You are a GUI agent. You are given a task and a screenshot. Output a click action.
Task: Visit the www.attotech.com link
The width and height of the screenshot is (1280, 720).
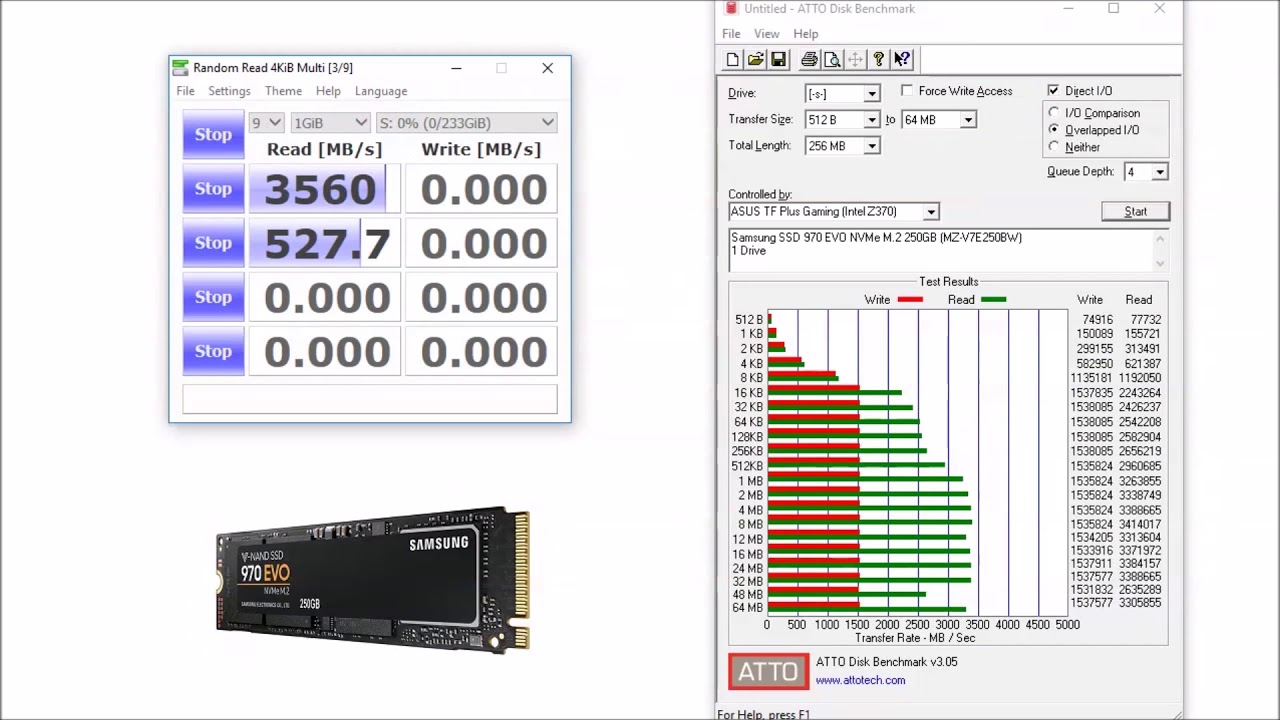[x=860, y=681]
